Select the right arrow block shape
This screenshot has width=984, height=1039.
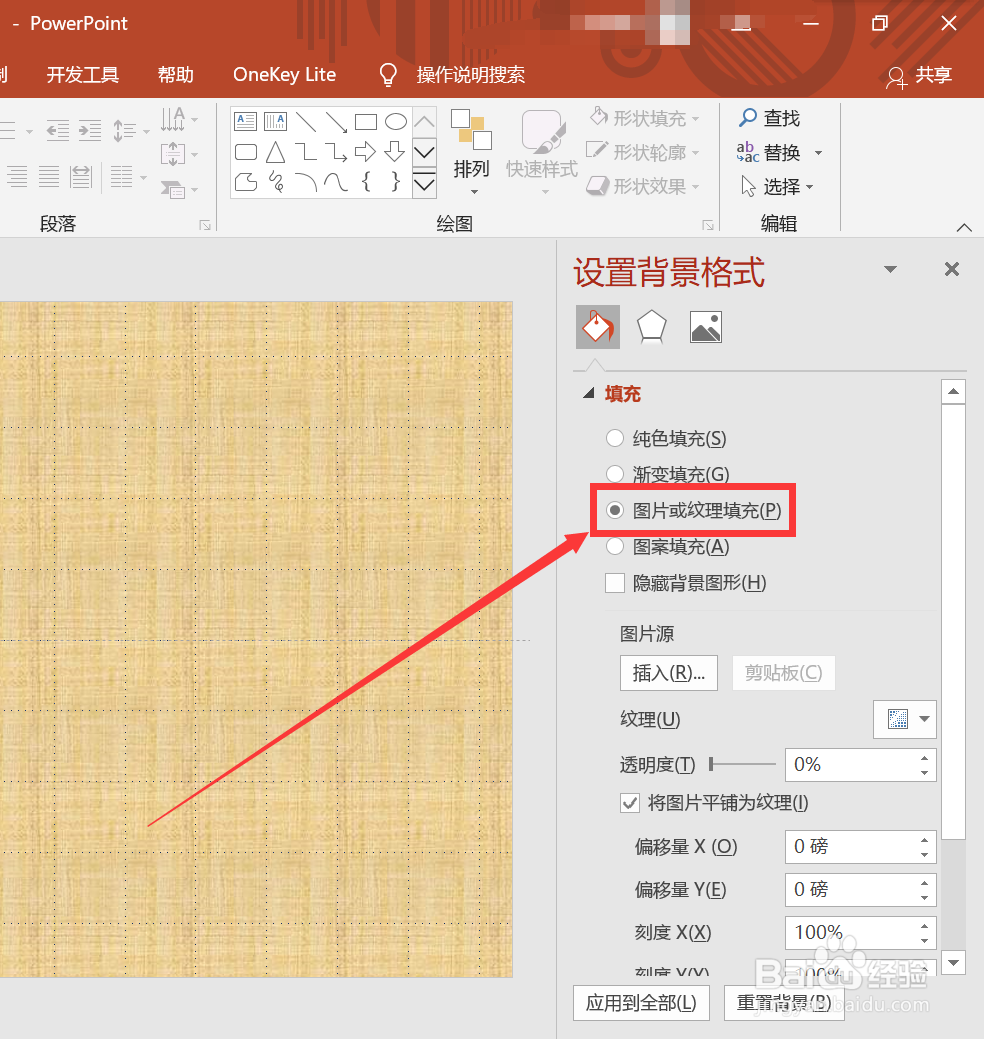pyautogui.click(x=365, y=152)
